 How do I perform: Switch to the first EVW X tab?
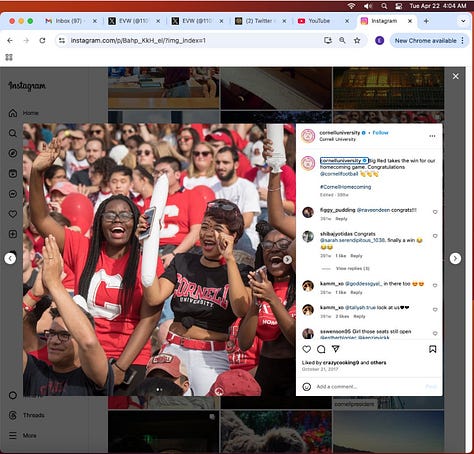pos(134,21)
